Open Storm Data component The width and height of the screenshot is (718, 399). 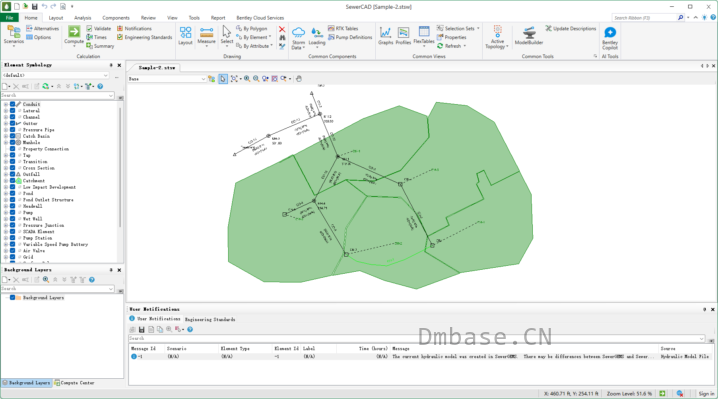(x=298, y=38)
